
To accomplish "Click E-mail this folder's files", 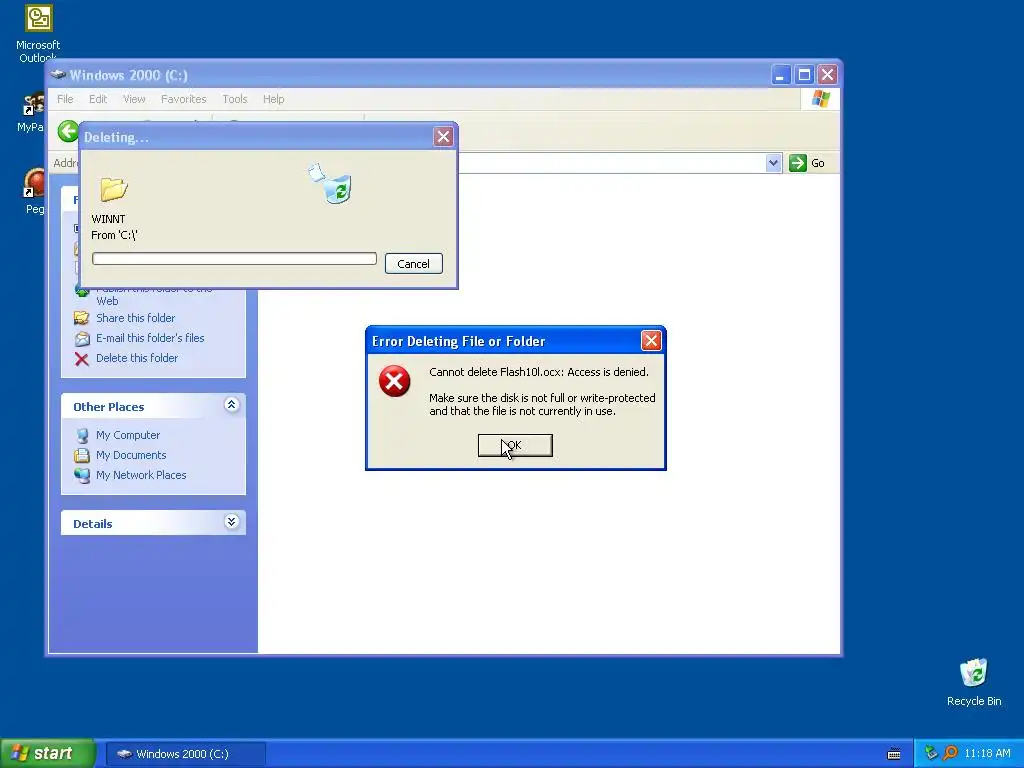I will tap(150, 338).
